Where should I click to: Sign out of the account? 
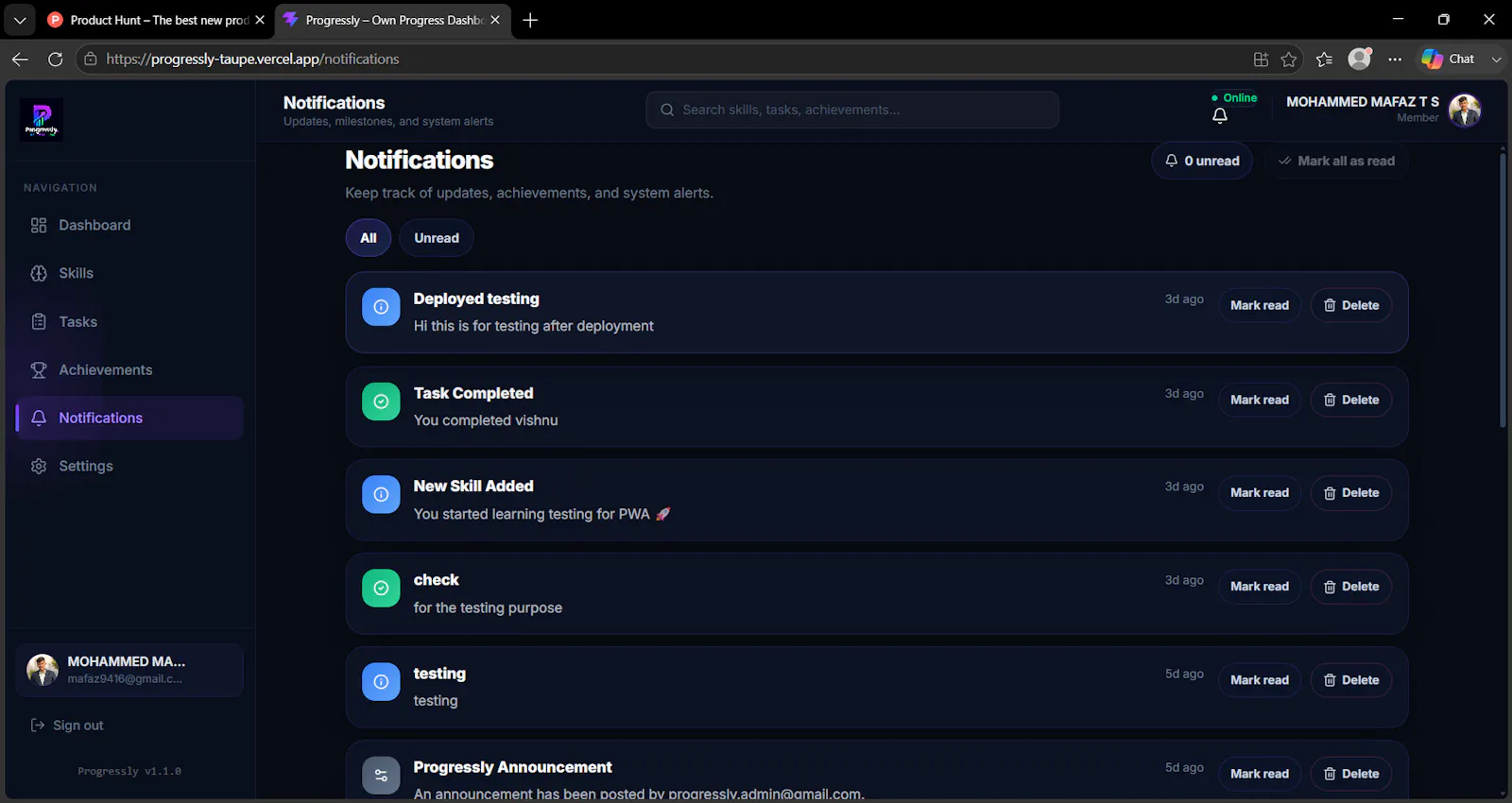tap(67, 726)
